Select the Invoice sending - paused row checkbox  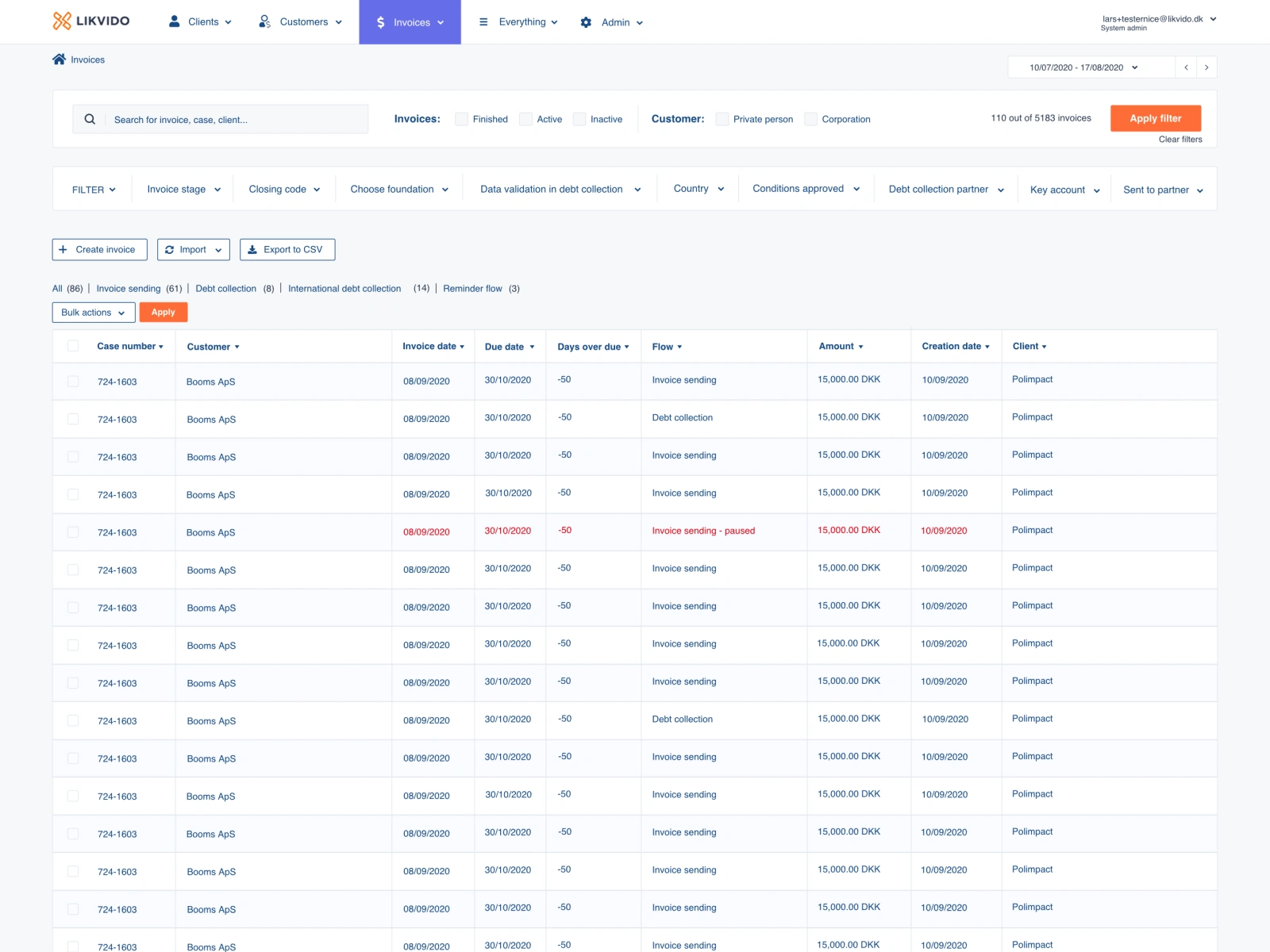click(x=73, y=532)
